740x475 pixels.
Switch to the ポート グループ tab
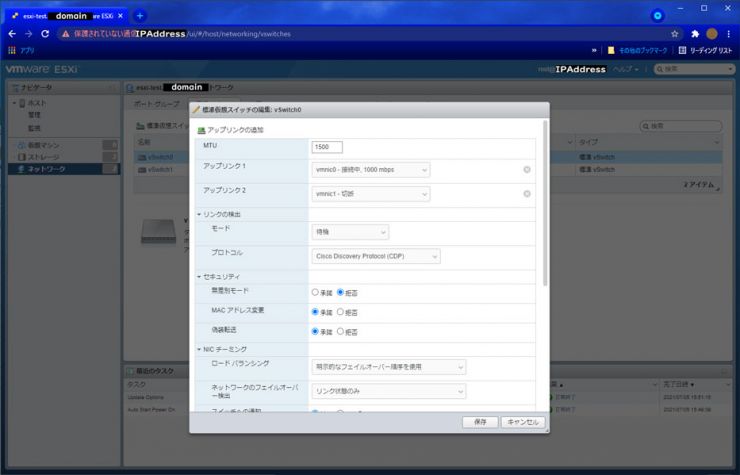pos(157,103)
